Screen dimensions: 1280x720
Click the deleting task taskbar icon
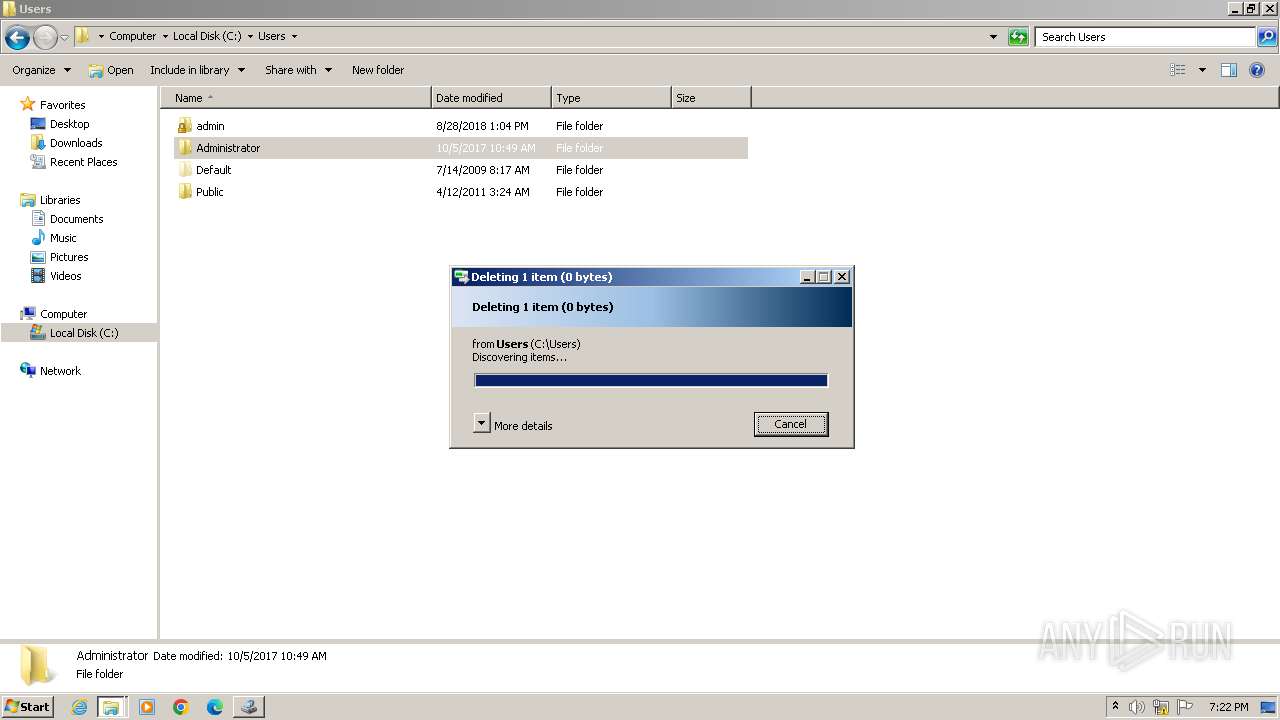pos(248,707)
